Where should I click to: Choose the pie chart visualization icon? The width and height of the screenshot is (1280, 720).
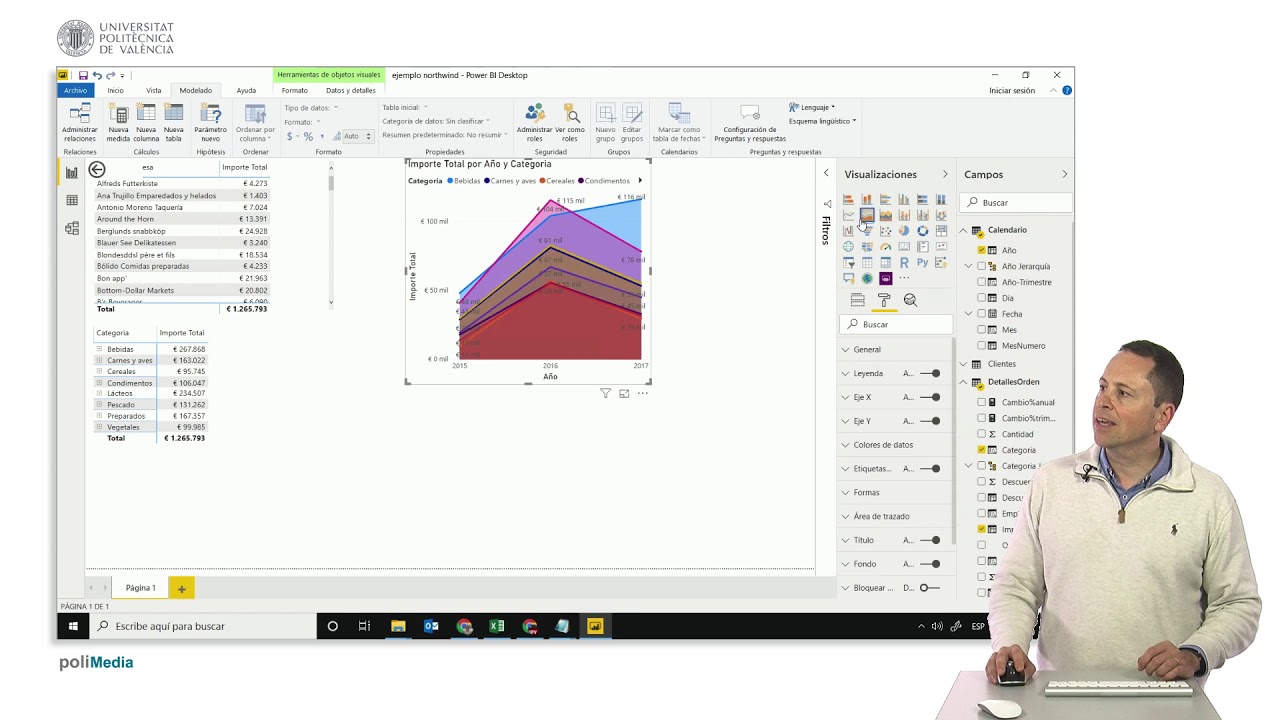tap(904, 231)
